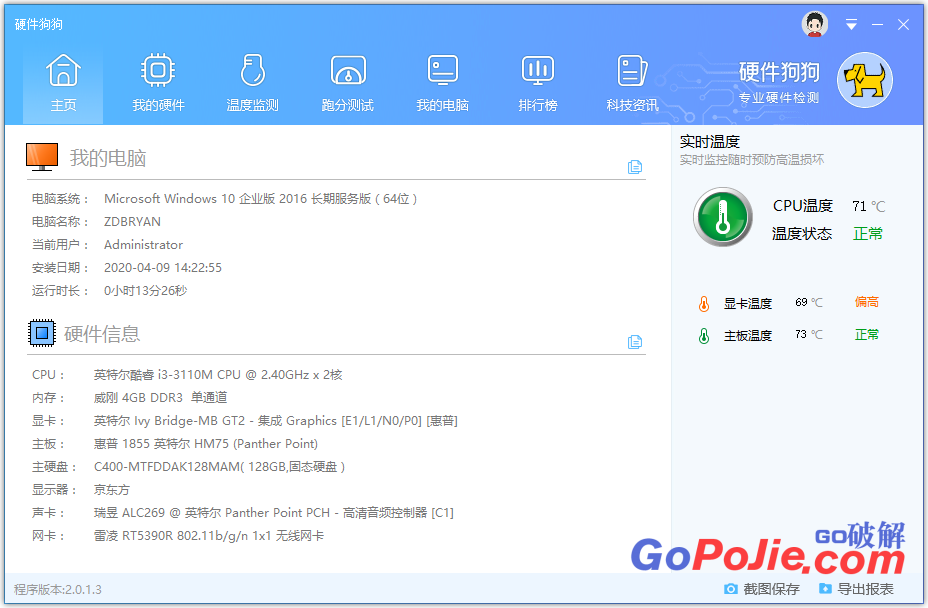Click the orange 显卡温度 thermometer icon

[704, 304]
